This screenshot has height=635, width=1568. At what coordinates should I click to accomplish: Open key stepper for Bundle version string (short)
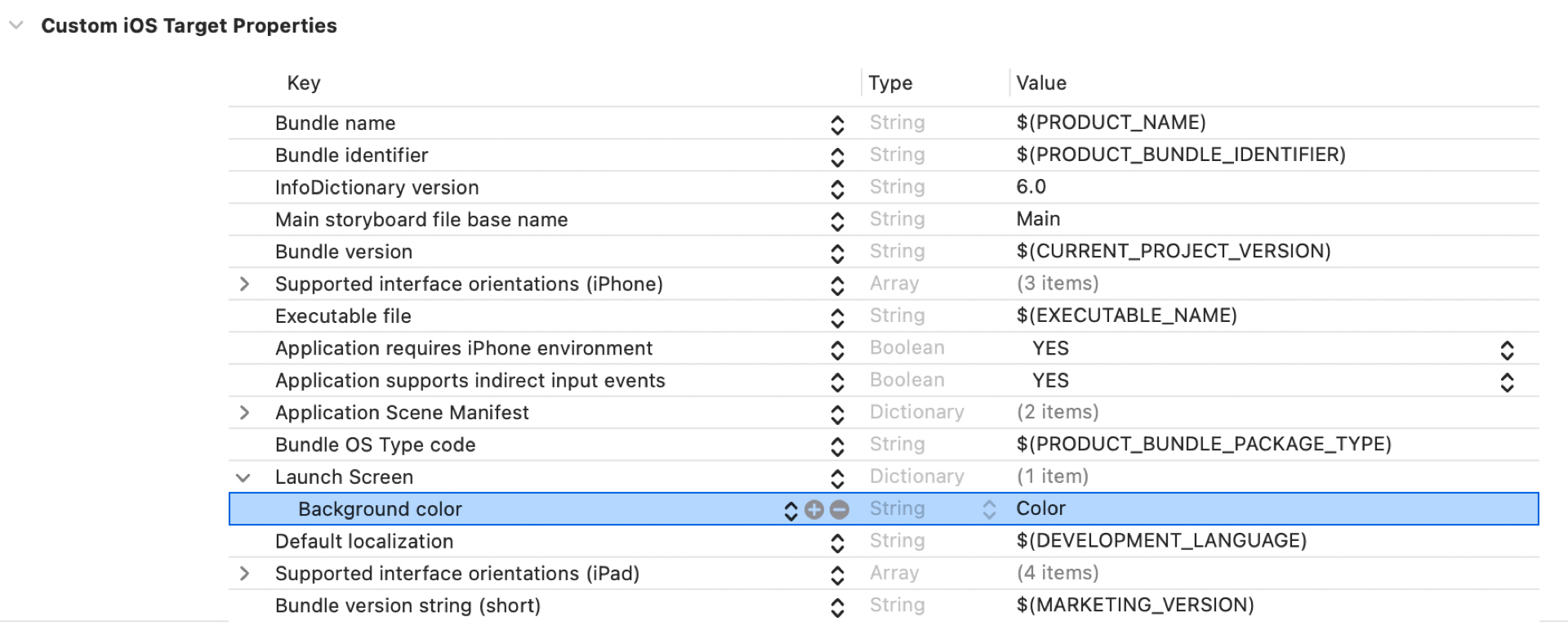[x=837, y=607]
